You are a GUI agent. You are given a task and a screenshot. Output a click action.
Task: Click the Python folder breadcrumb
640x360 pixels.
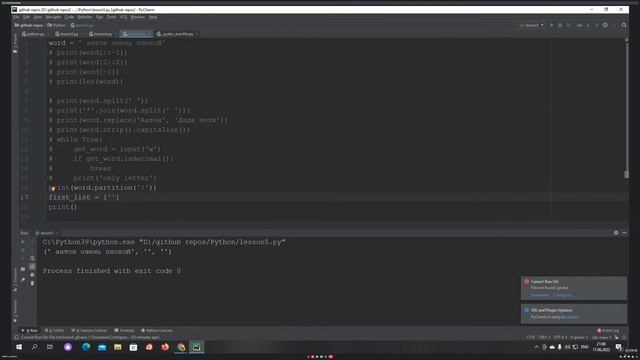pos(56,25)
